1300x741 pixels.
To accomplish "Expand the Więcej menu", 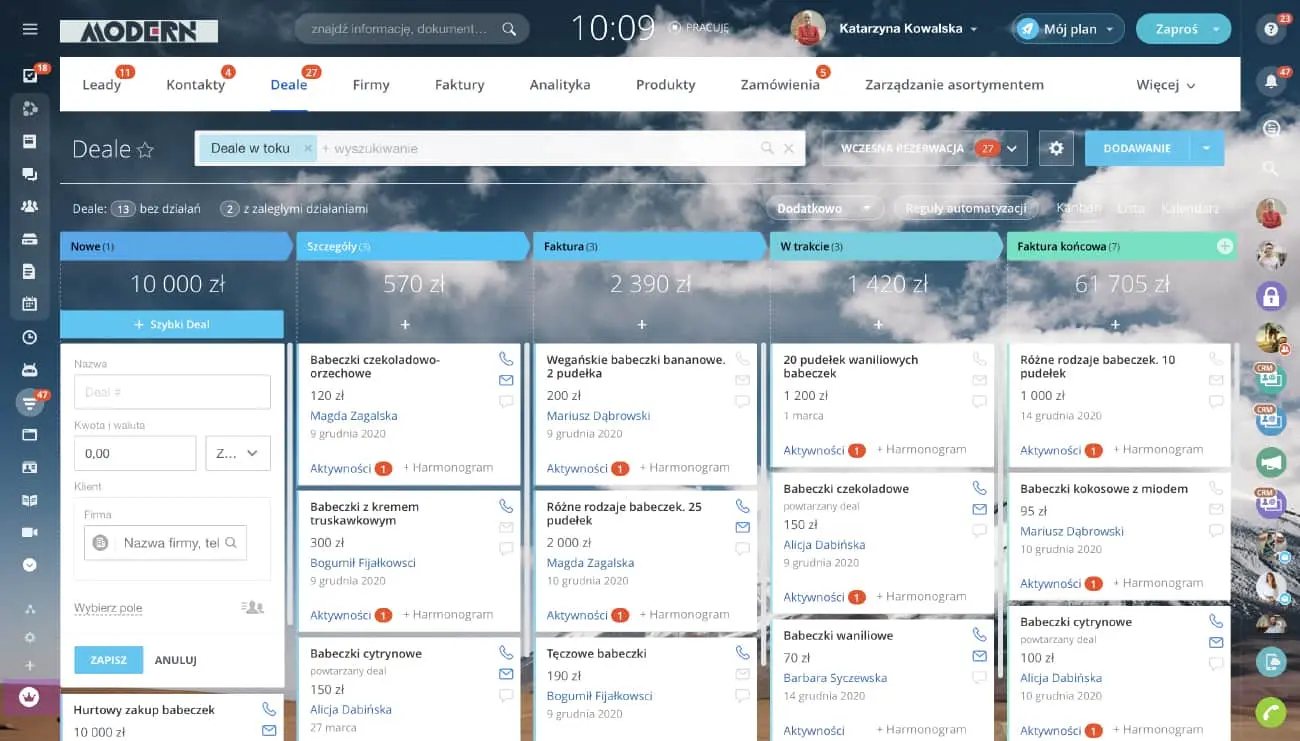I will click(1166, 85).
